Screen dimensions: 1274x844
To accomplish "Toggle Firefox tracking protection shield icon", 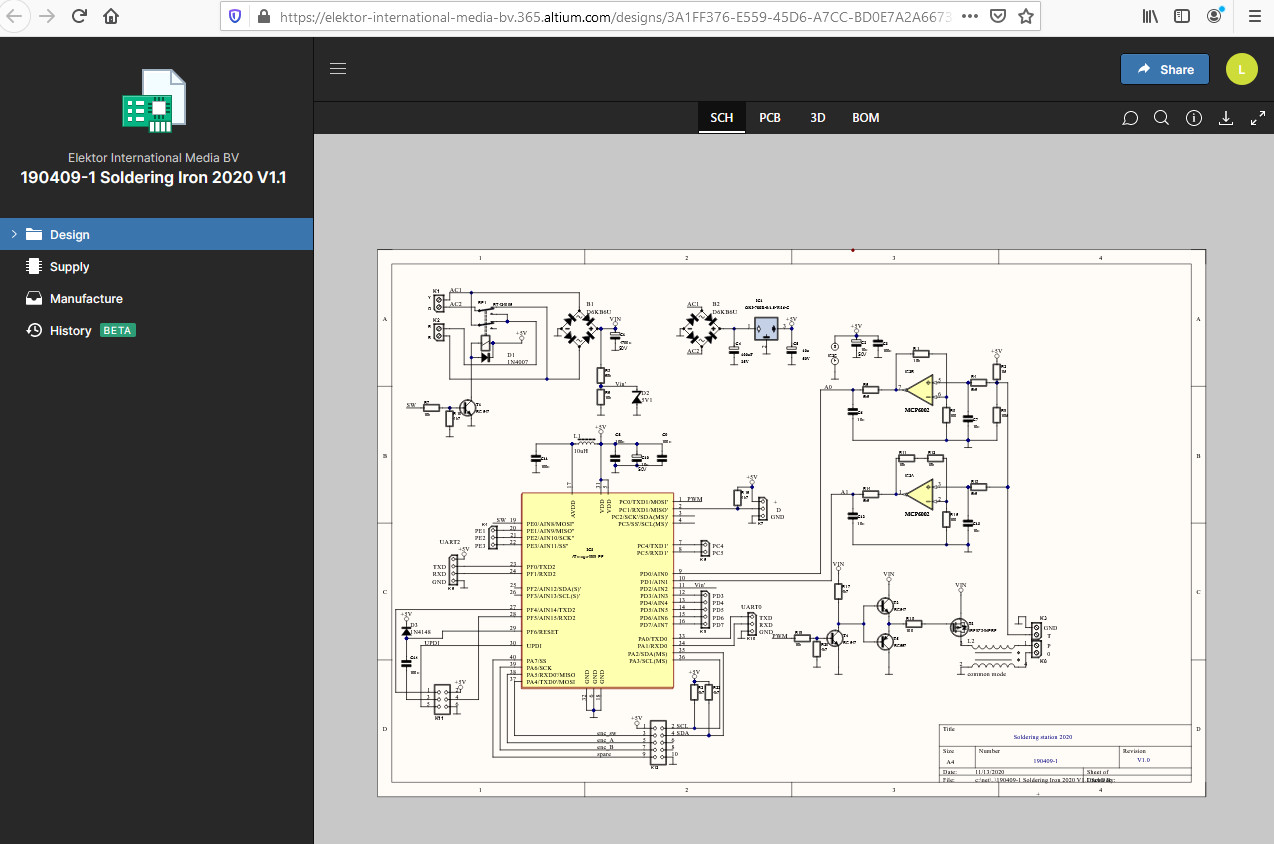I will click(235, 16).
